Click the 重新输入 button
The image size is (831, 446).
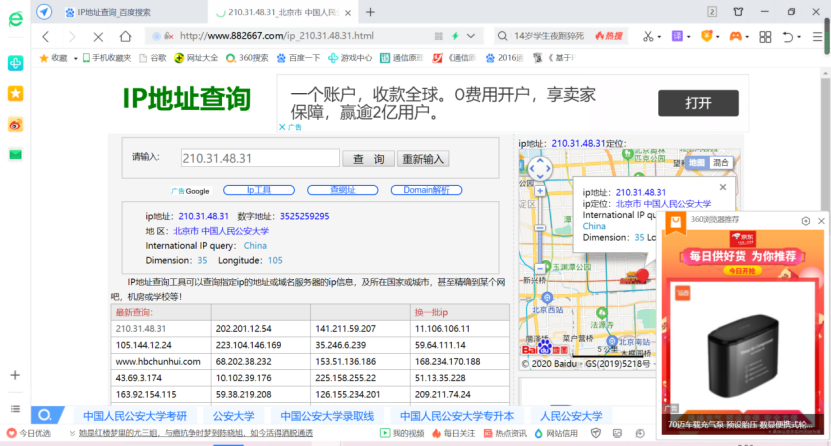[423, 159]
